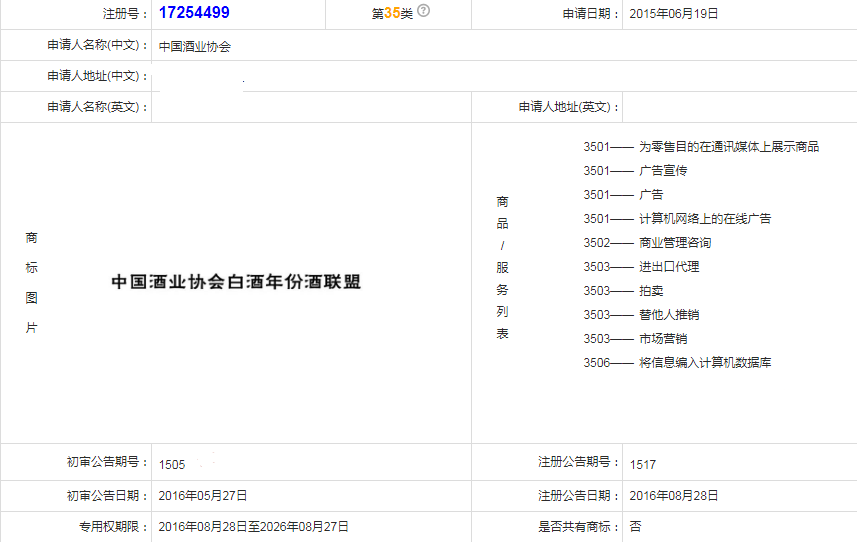The image size is (857, 542).
Task: Click the trademark image 中国酒业协会白酒年份酒联盟
Action: pyautogui.click(x=236, y=282)
